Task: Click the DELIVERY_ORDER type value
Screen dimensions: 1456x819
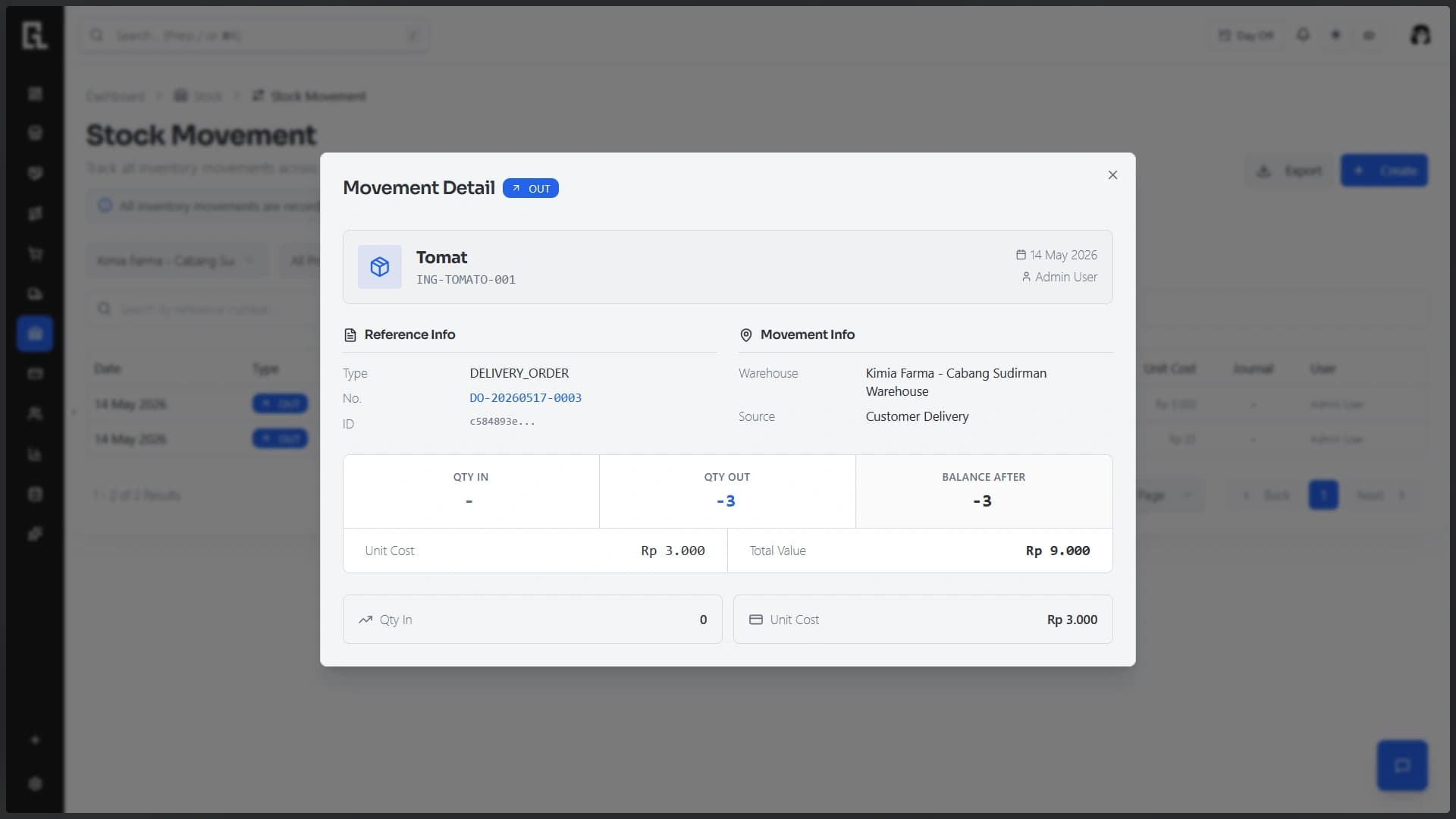Action: pyautogui.click(x=519, y=373)
